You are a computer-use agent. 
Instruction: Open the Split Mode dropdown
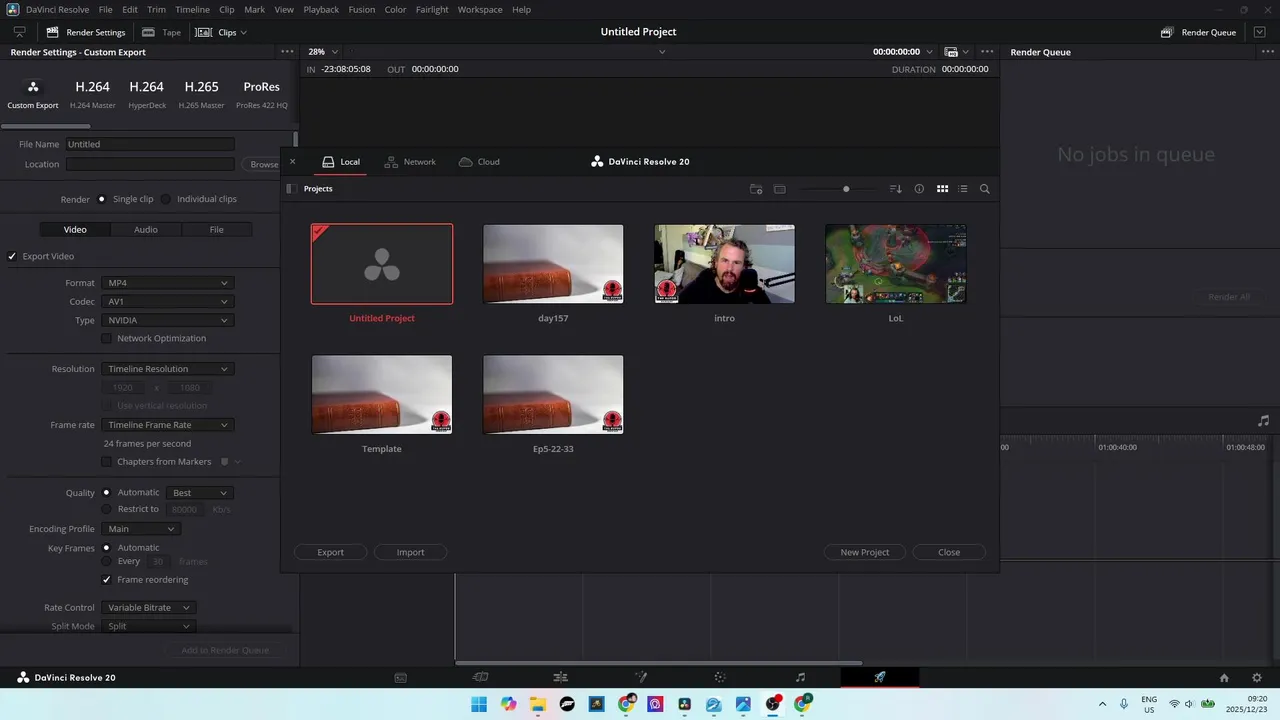pos(148,626)
